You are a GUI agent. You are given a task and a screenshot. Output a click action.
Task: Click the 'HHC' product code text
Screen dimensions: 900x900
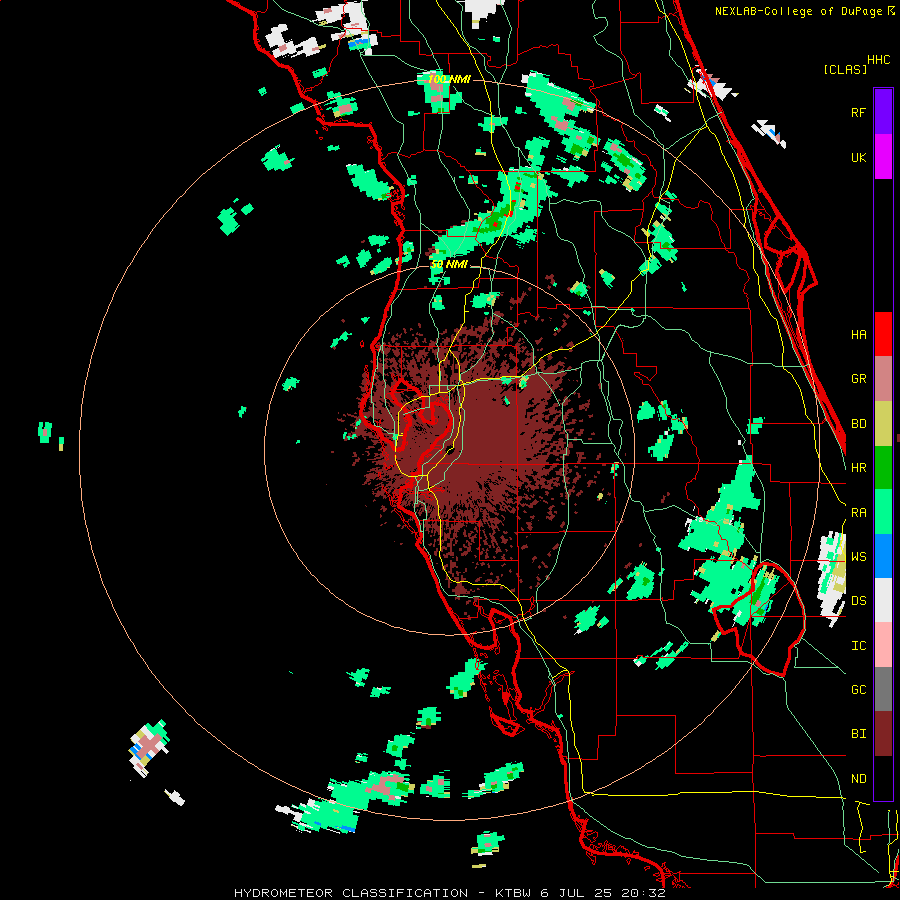coord(879,60)
